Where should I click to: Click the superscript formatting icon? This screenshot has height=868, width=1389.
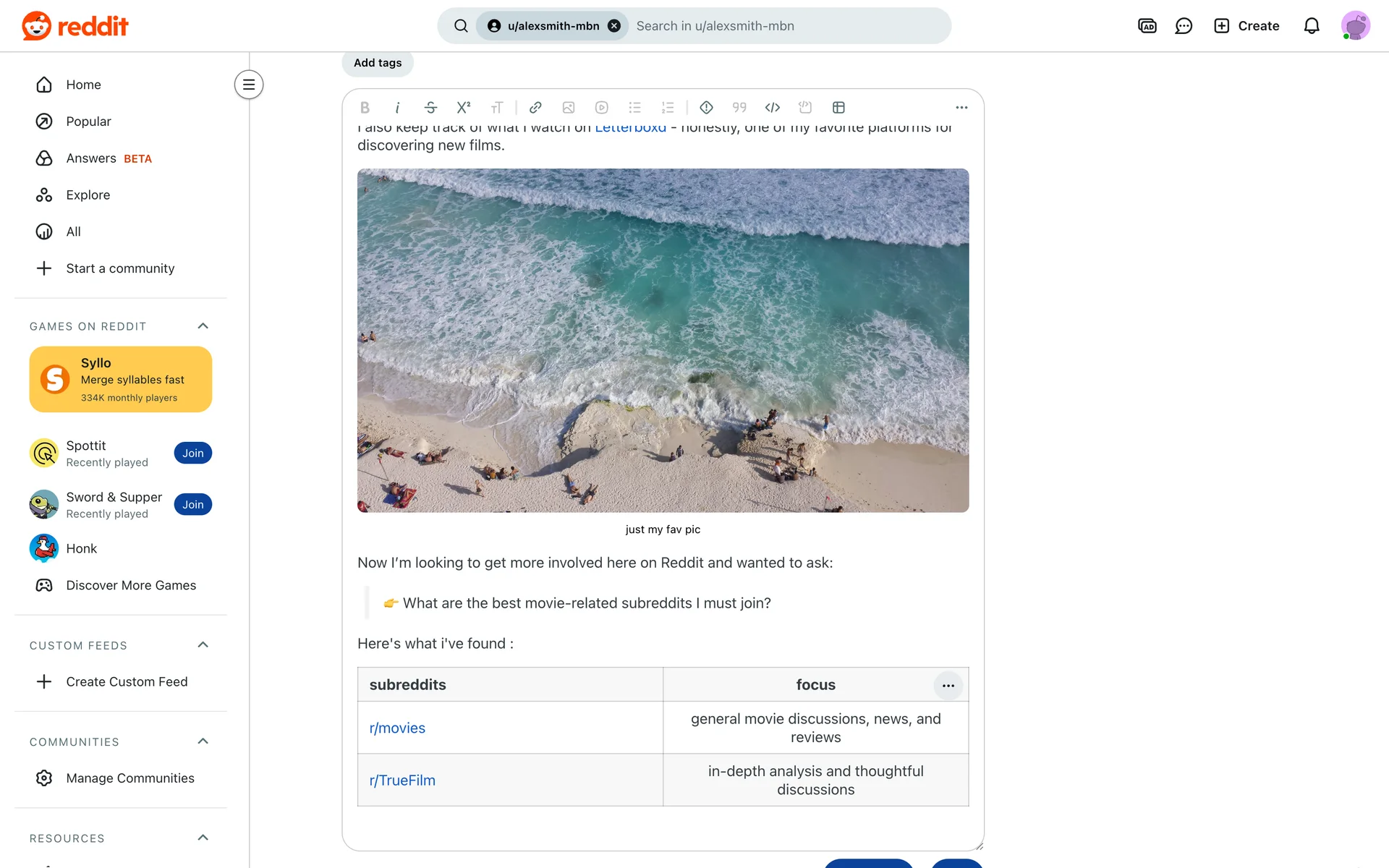[x=464, y=108]
